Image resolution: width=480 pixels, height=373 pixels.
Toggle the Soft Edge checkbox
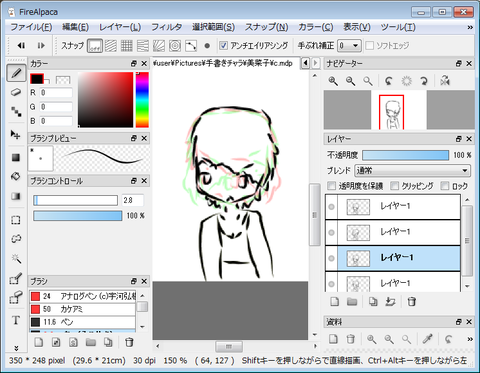(x=369, y=45)
